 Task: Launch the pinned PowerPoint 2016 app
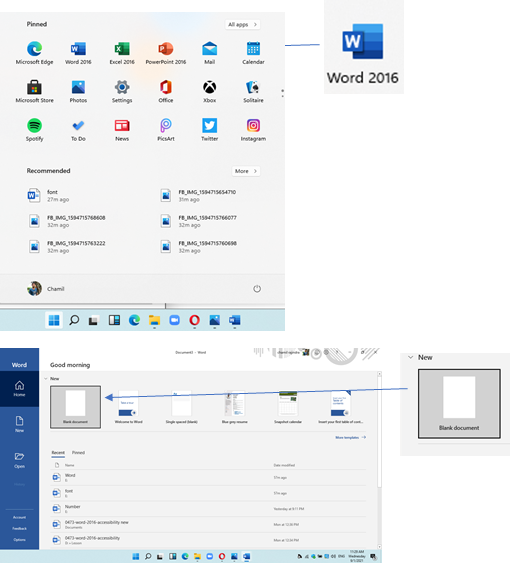pos(166,52)
